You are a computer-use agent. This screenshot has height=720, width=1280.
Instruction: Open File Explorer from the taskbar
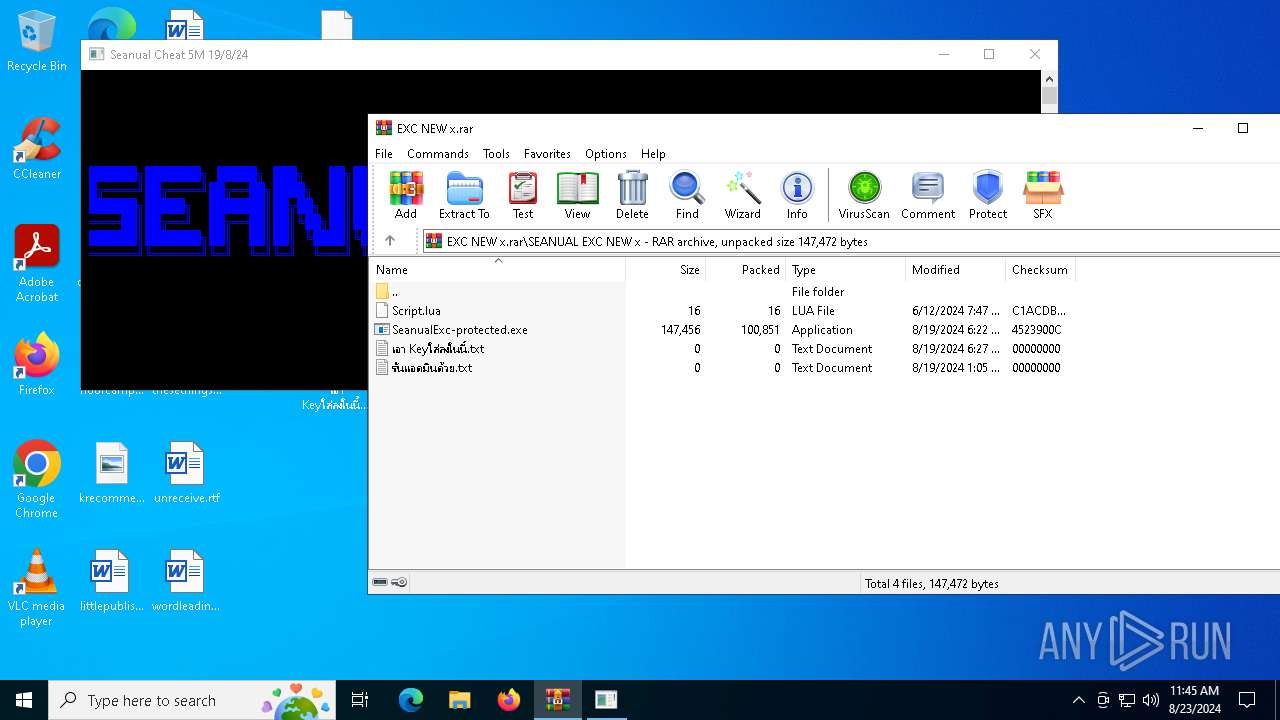(x=459, y=700)
